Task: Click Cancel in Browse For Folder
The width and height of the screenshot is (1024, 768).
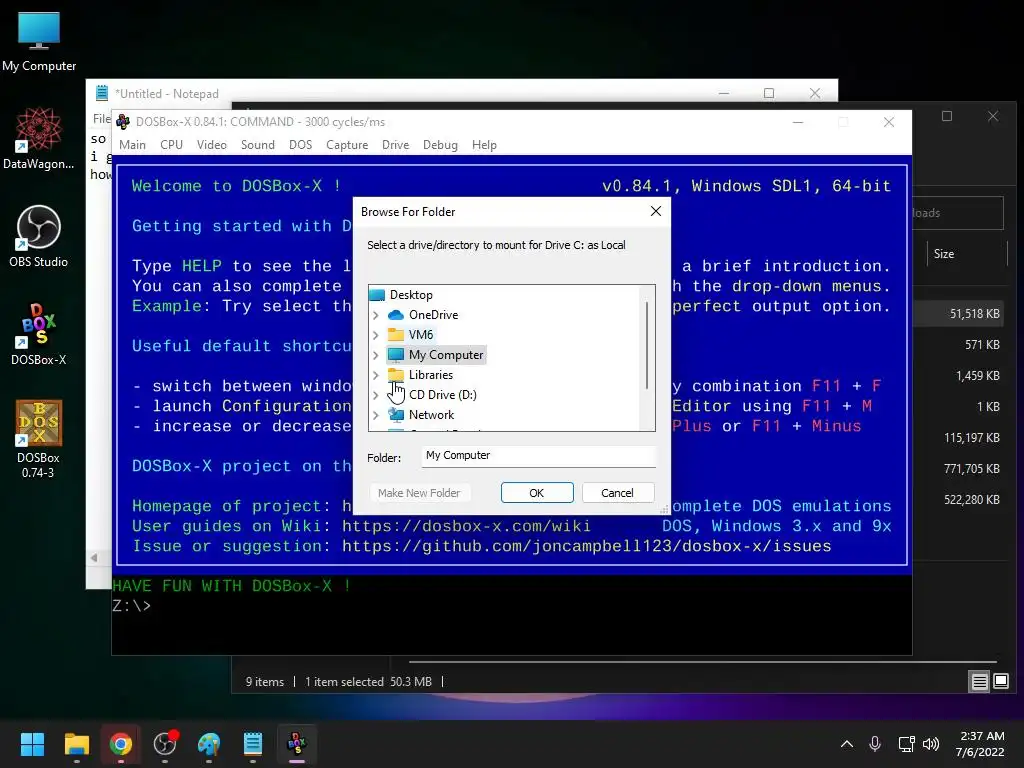Action: click(x=617, y=492)
